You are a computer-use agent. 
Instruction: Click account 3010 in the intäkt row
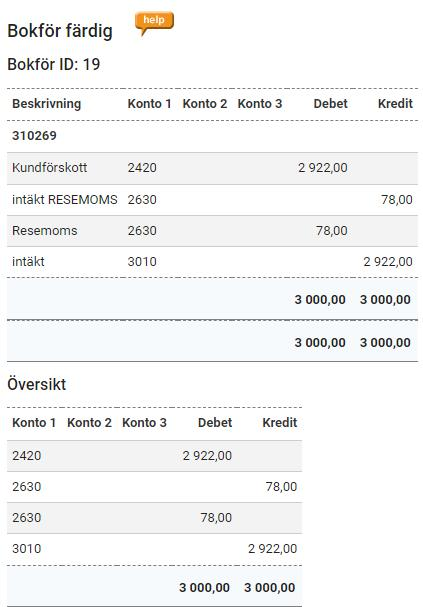(142, 262)
